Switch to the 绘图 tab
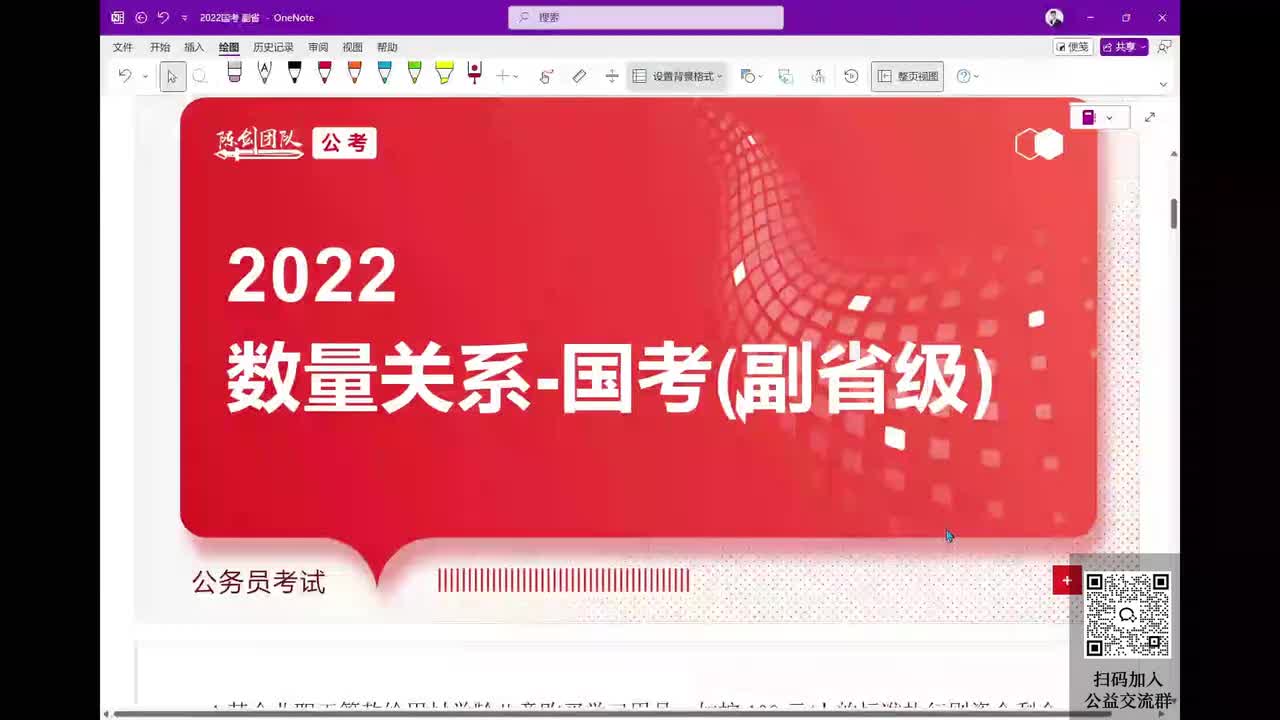Viewport: 1280px width, 720px height. pos(229,47)
